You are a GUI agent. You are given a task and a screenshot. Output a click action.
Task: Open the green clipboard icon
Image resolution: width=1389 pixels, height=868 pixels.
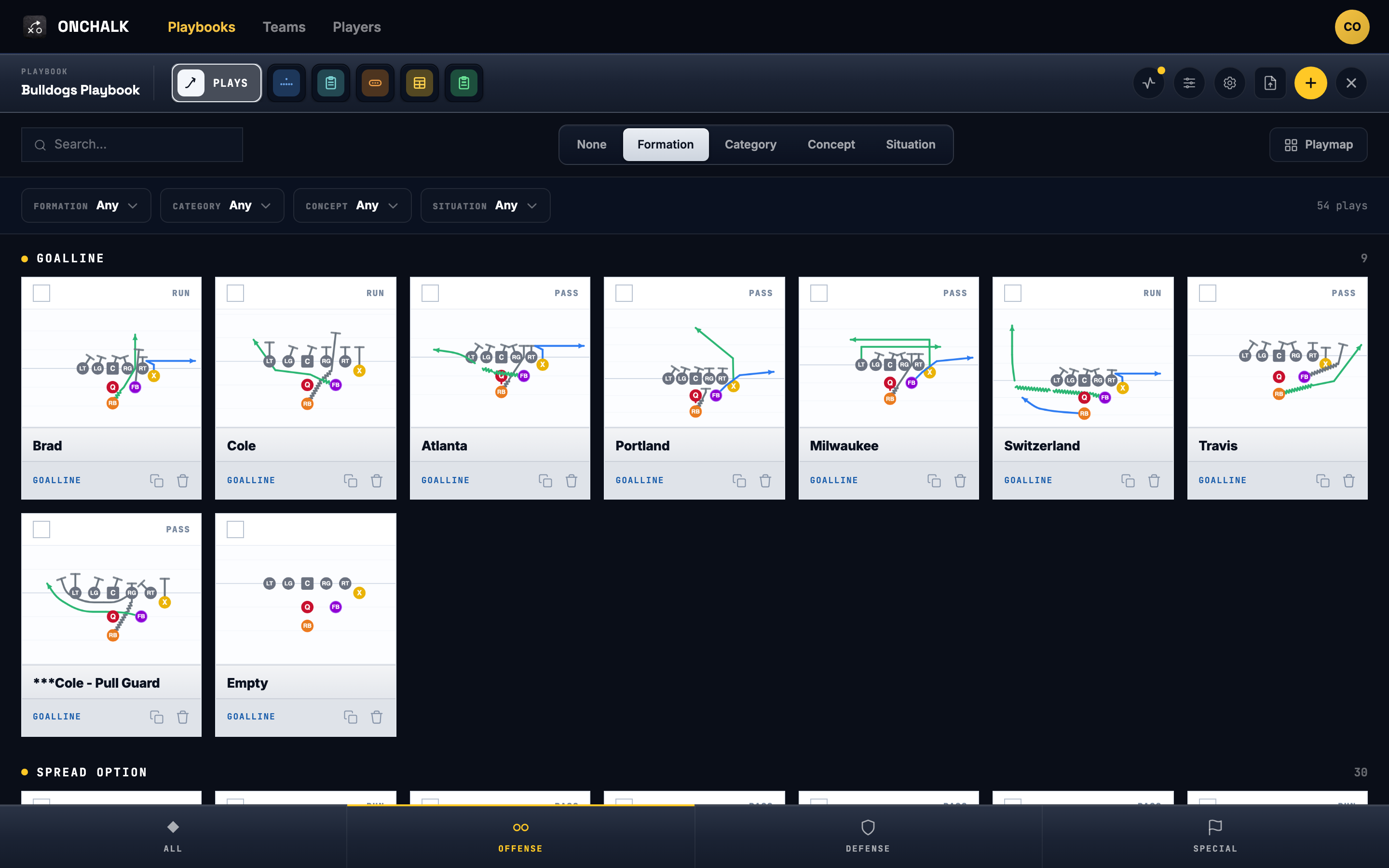tap(464, 83)
